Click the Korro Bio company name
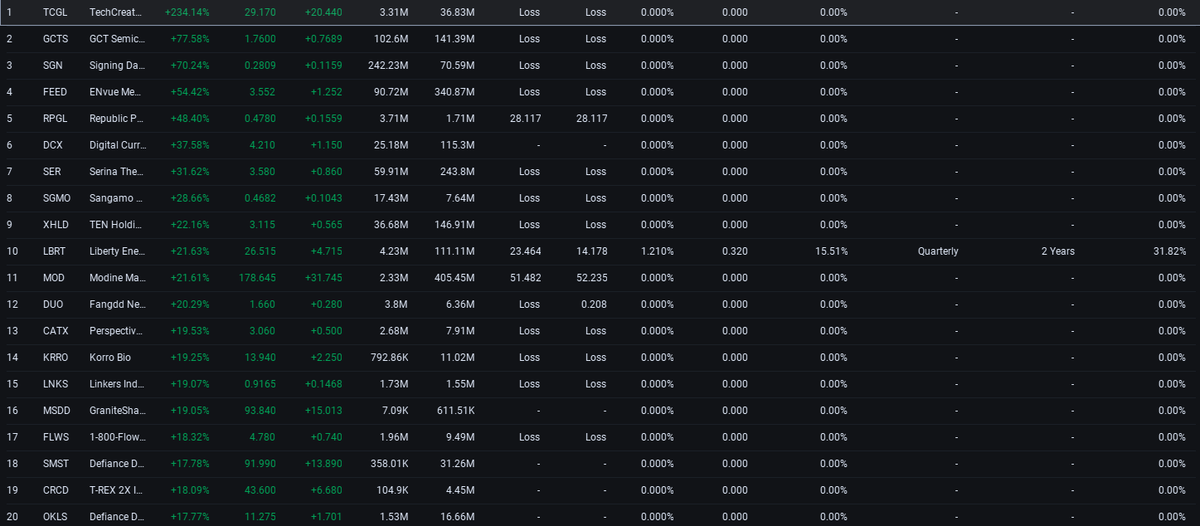Viewport: 1200px width, 526px height. [109, 357]
